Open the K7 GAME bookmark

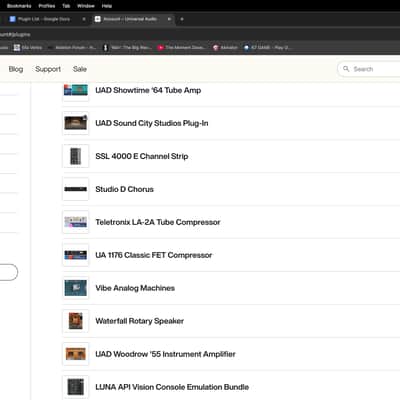pos(268,48)
